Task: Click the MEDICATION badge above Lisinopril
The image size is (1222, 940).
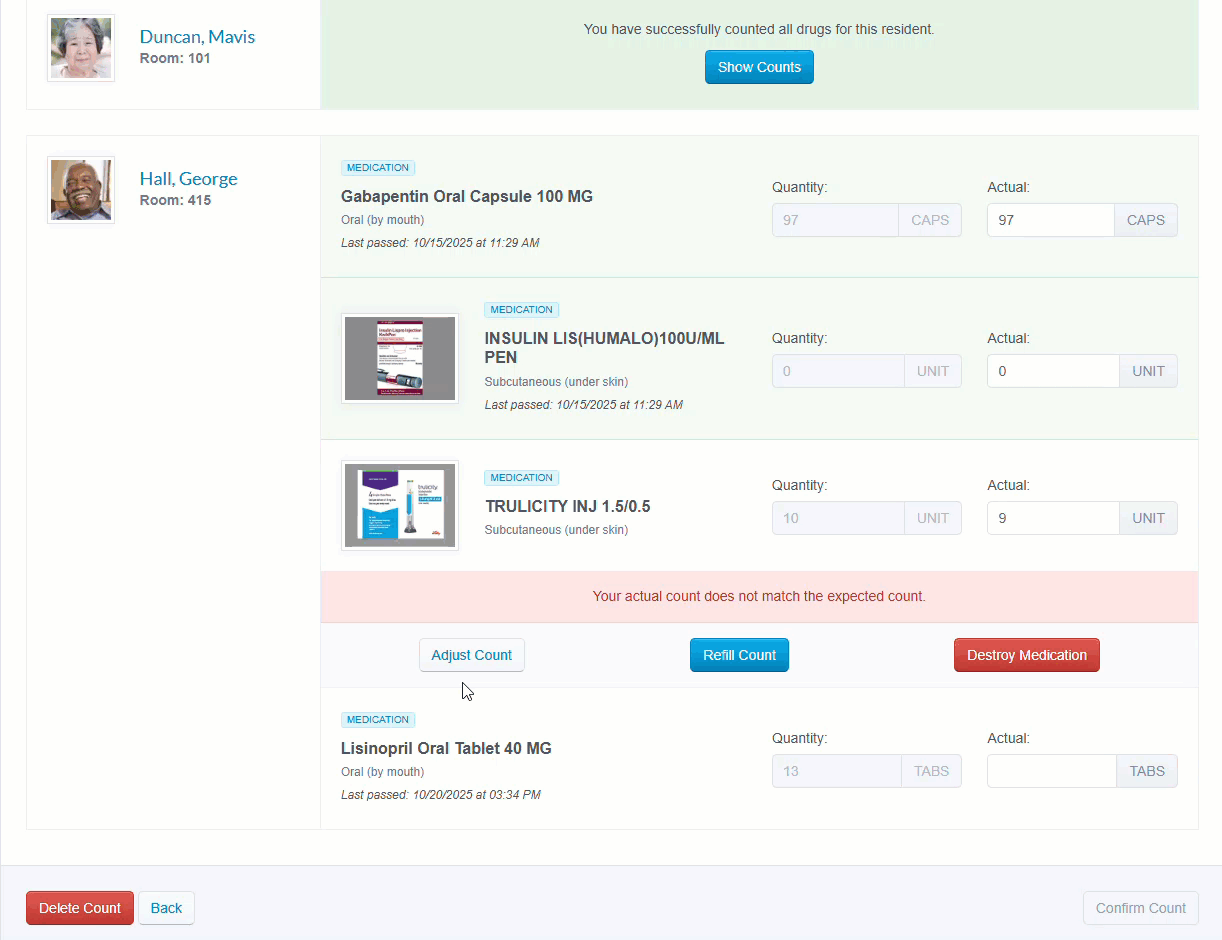Action: pyautogui.click(x=378, y=720)
